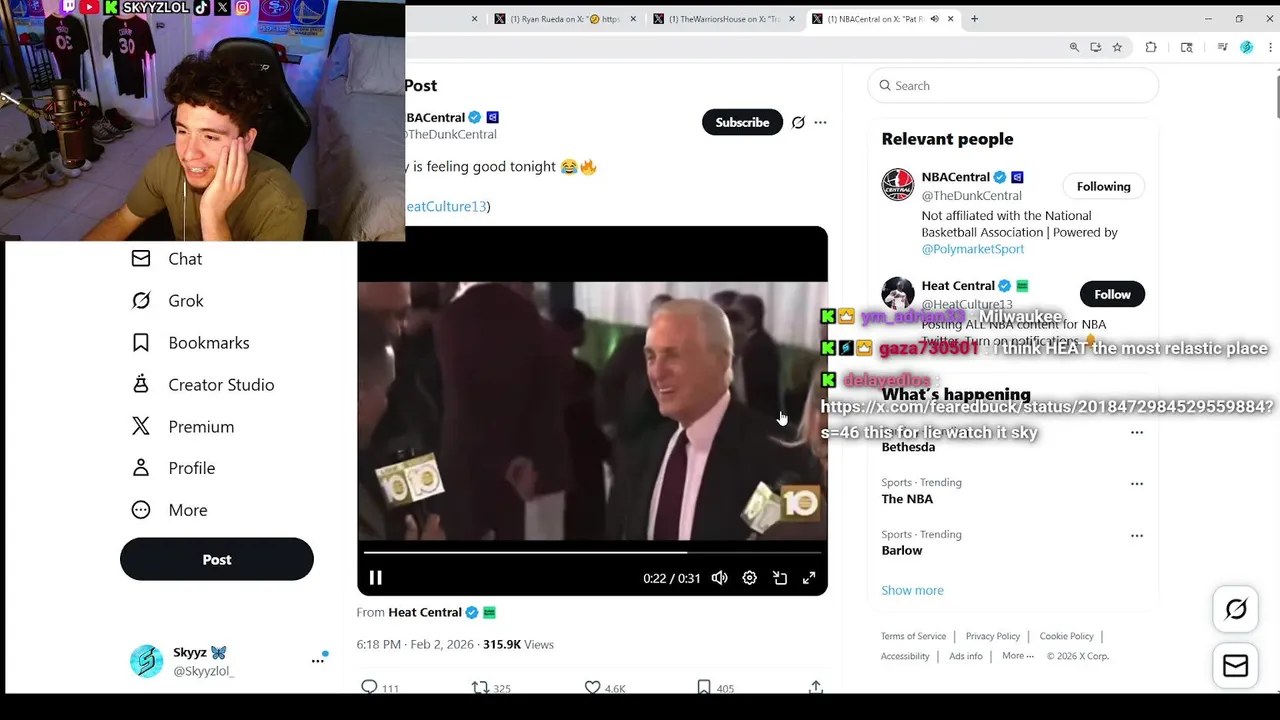Open more options for Barlow trend
The image size is (1280, 720).
(x=1136, y=536)
